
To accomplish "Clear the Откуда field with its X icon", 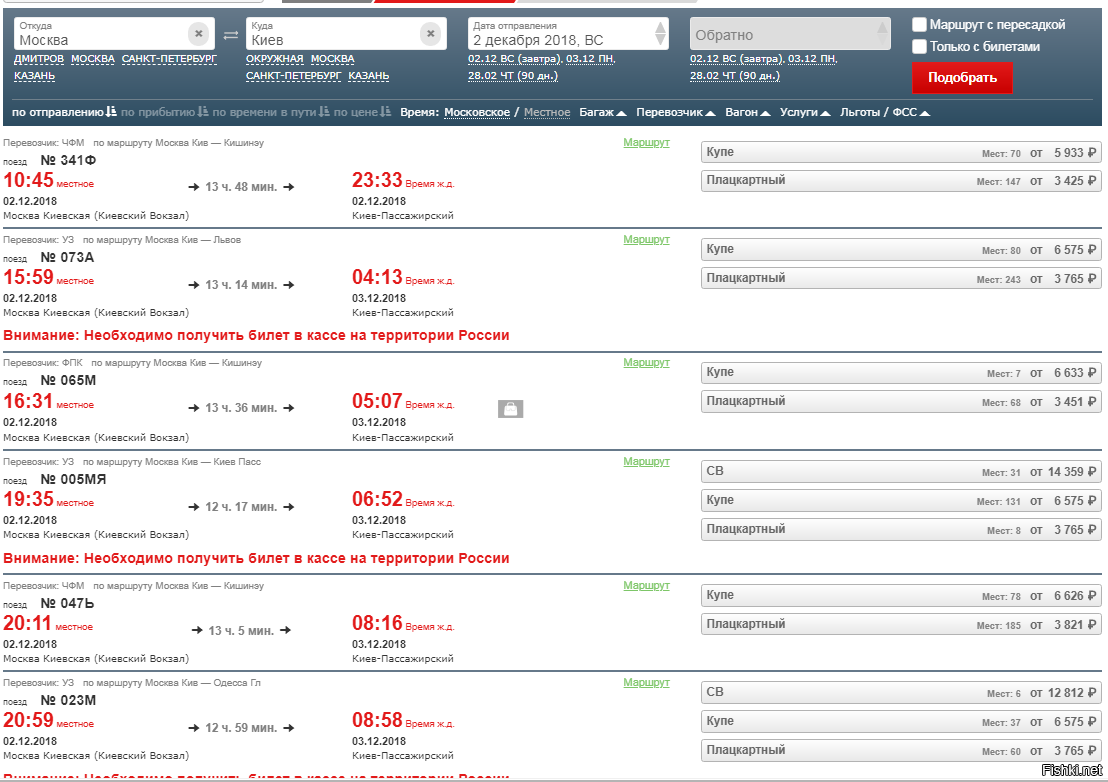I will pos(199,33).
